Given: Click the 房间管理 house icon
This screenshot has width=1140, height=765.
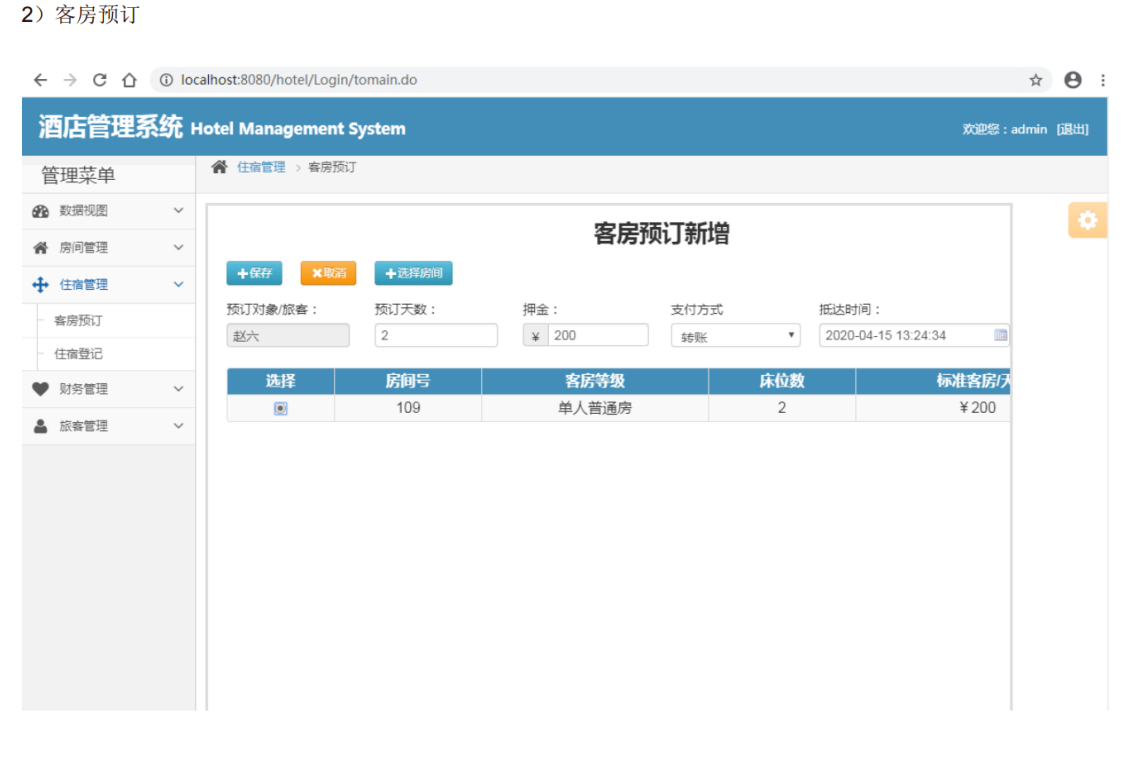Looking at the screenshot, I should (x=41, y=248).
